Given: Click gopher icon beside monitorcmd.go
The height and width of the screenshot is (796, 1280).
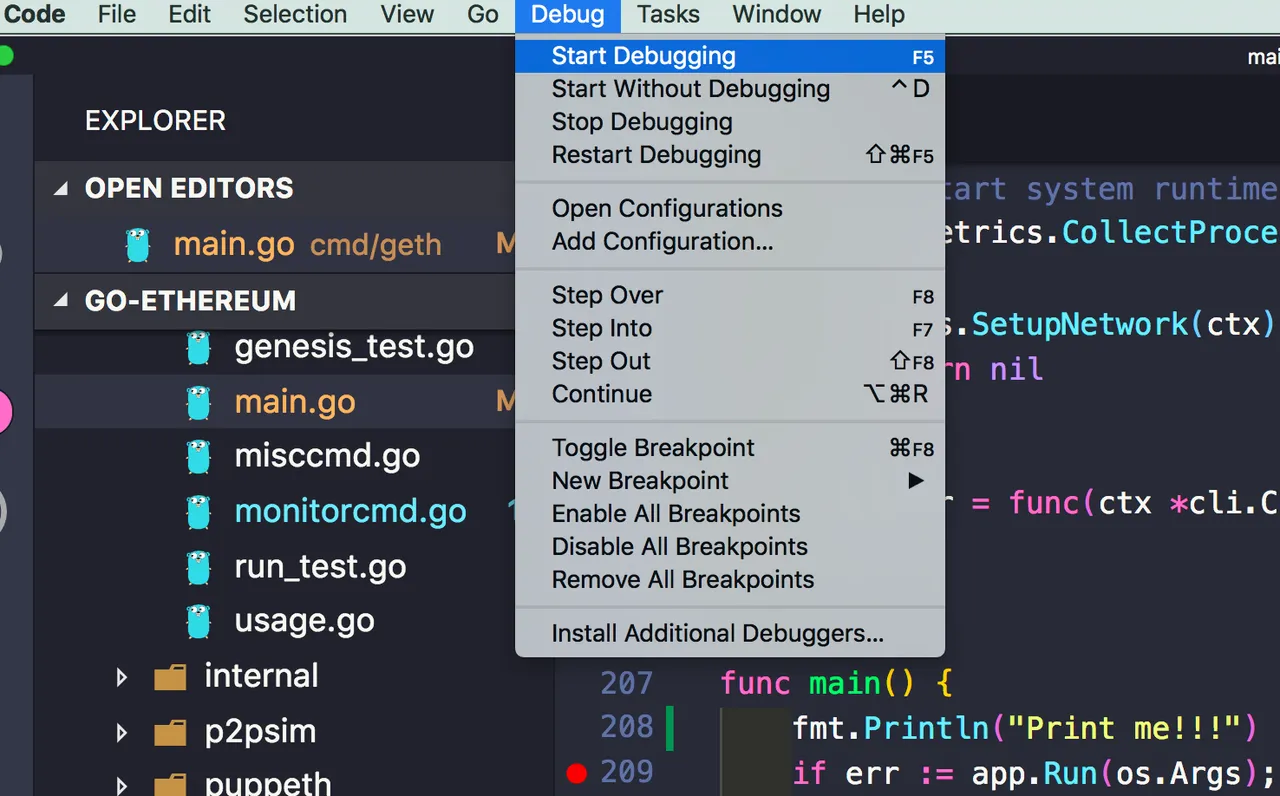Looking at the screenshot, I should tap(199, 511).
